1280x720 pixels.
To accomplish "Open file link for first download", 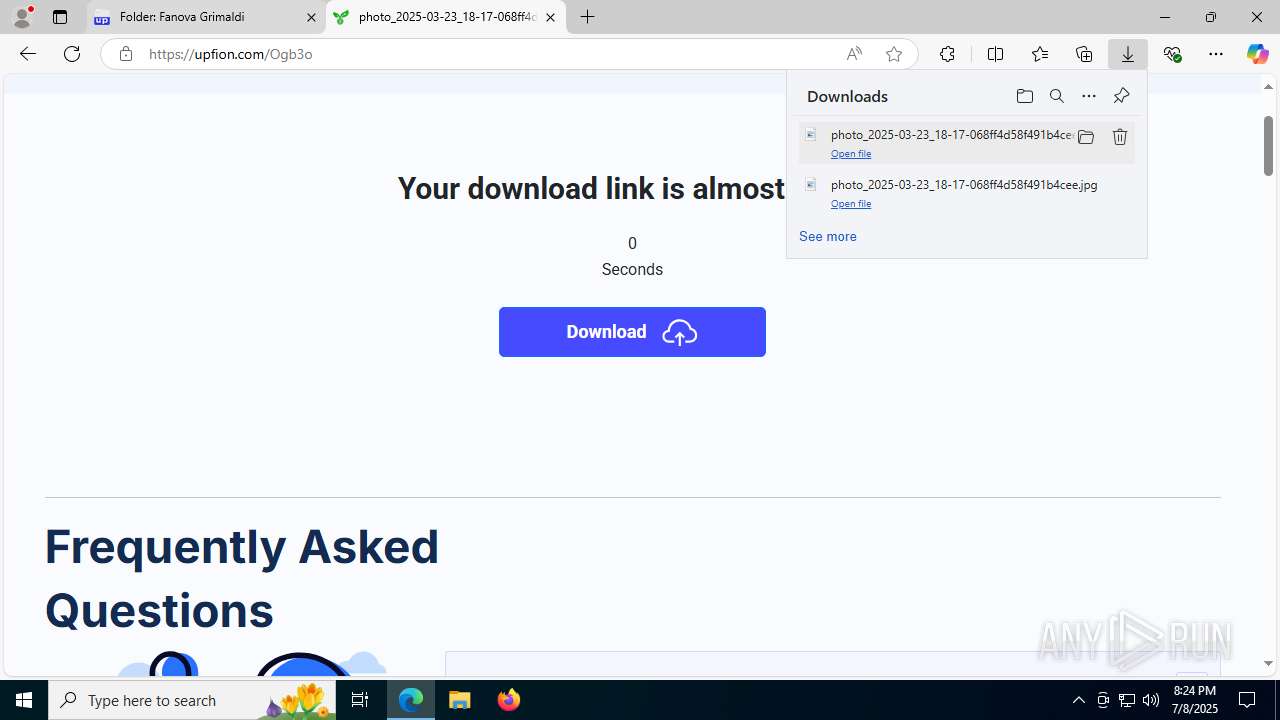I will tap(851, 153).
